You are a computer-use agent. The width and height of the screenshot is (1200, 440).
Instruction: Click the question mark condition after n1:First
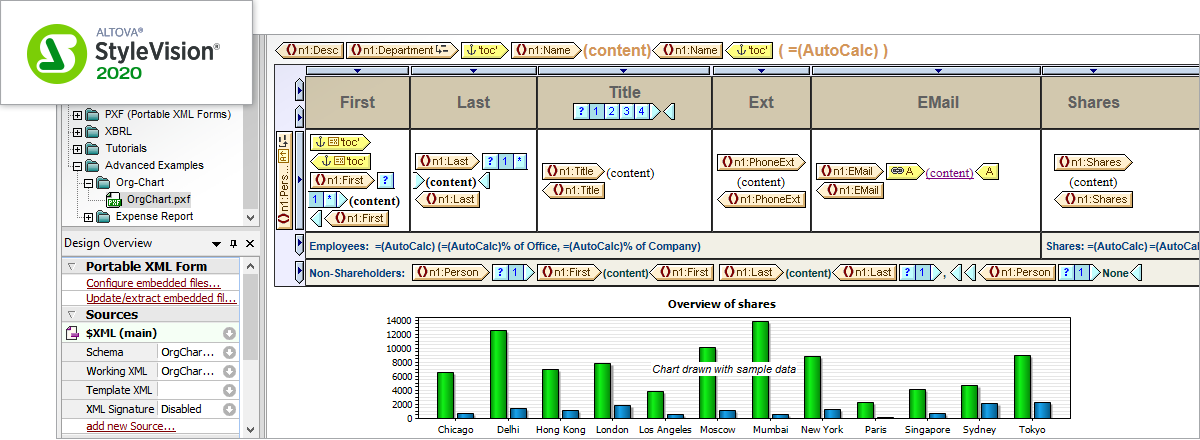[386, 180]
